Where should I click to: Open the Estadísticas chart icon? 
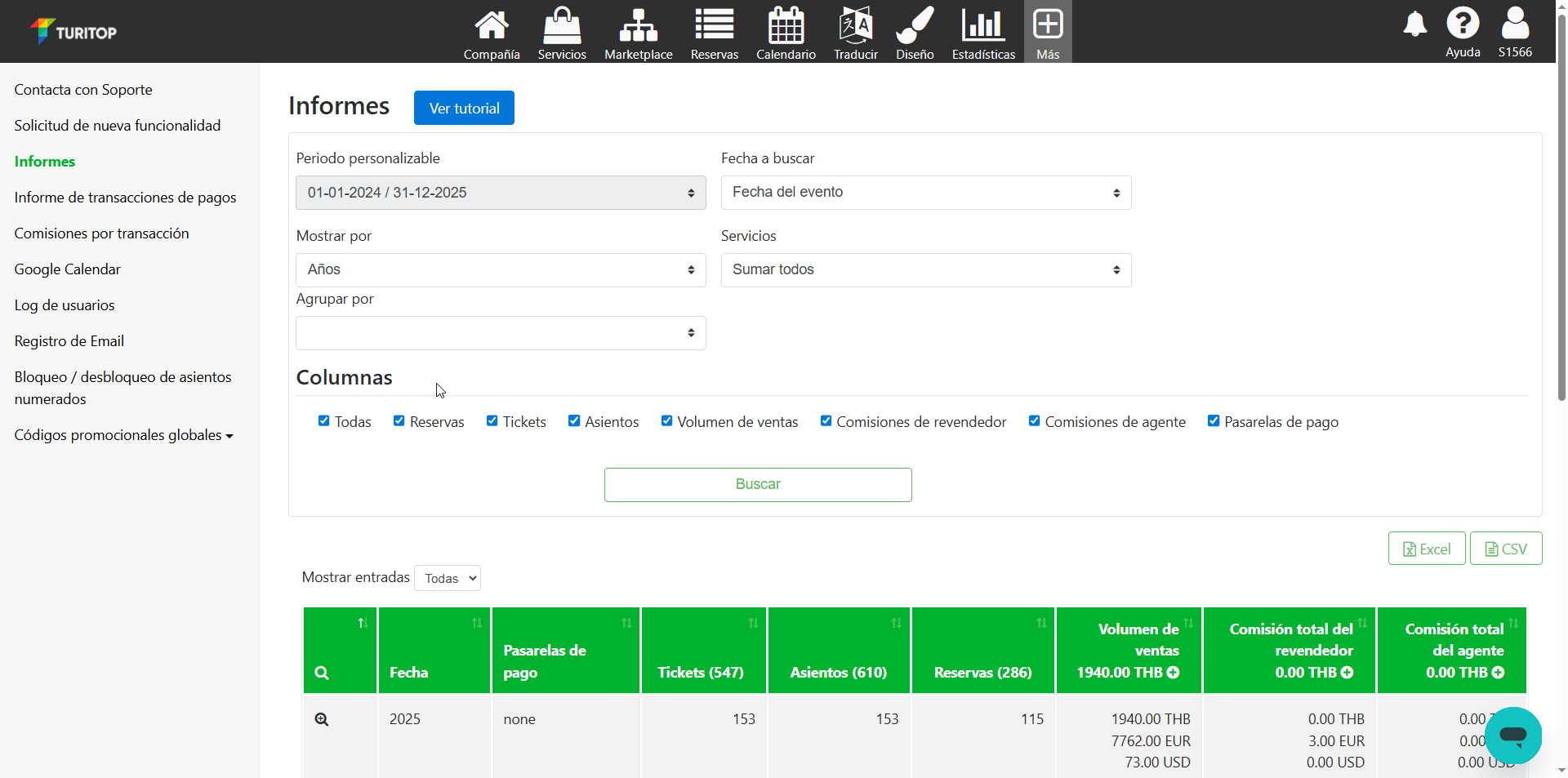[x=982, y=25]
